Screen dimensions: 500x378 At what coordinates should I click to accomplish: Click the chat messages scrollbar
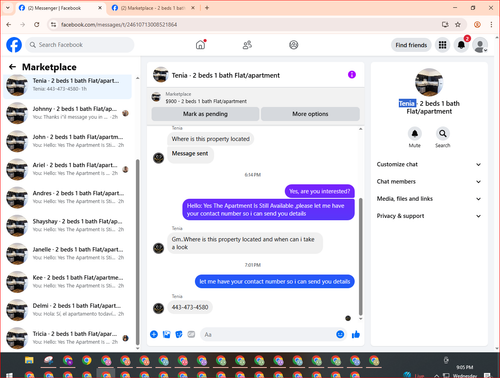point(360,257)
